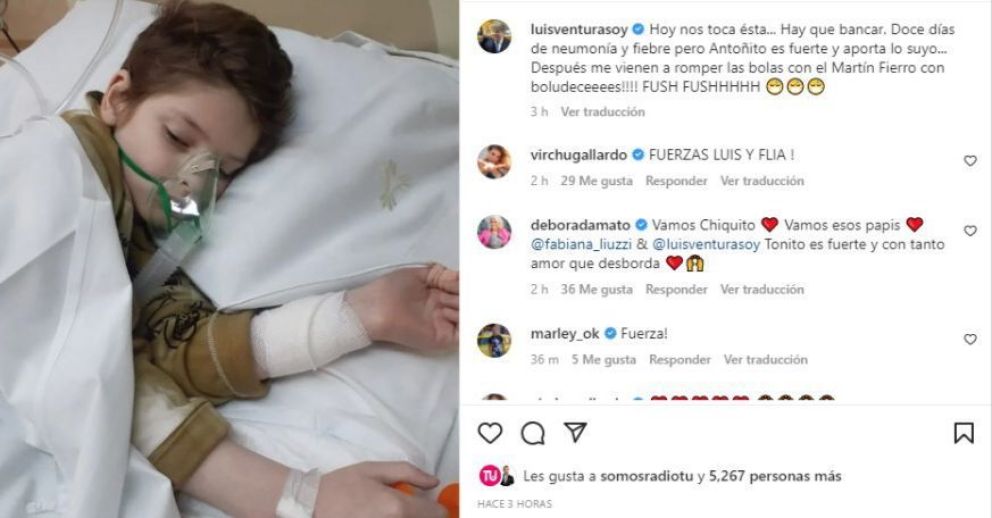
Task: Like deboradamato's comment with its heart
Action: 970,231
